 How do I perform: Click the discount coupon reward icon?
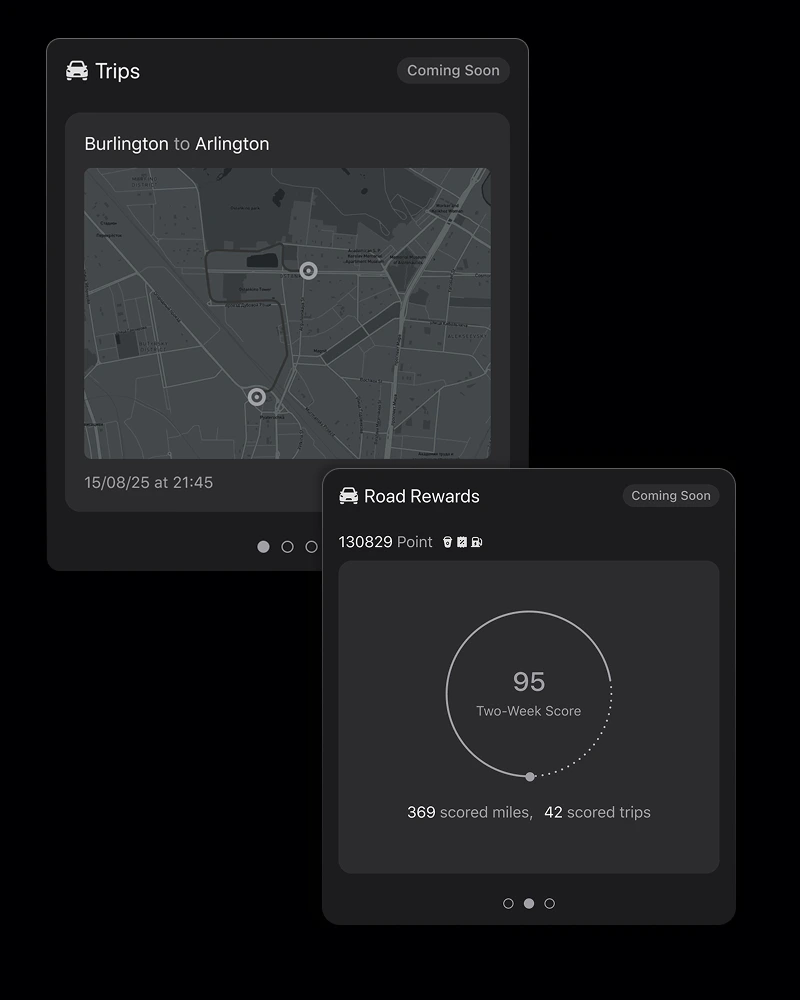tap(461, 542)
